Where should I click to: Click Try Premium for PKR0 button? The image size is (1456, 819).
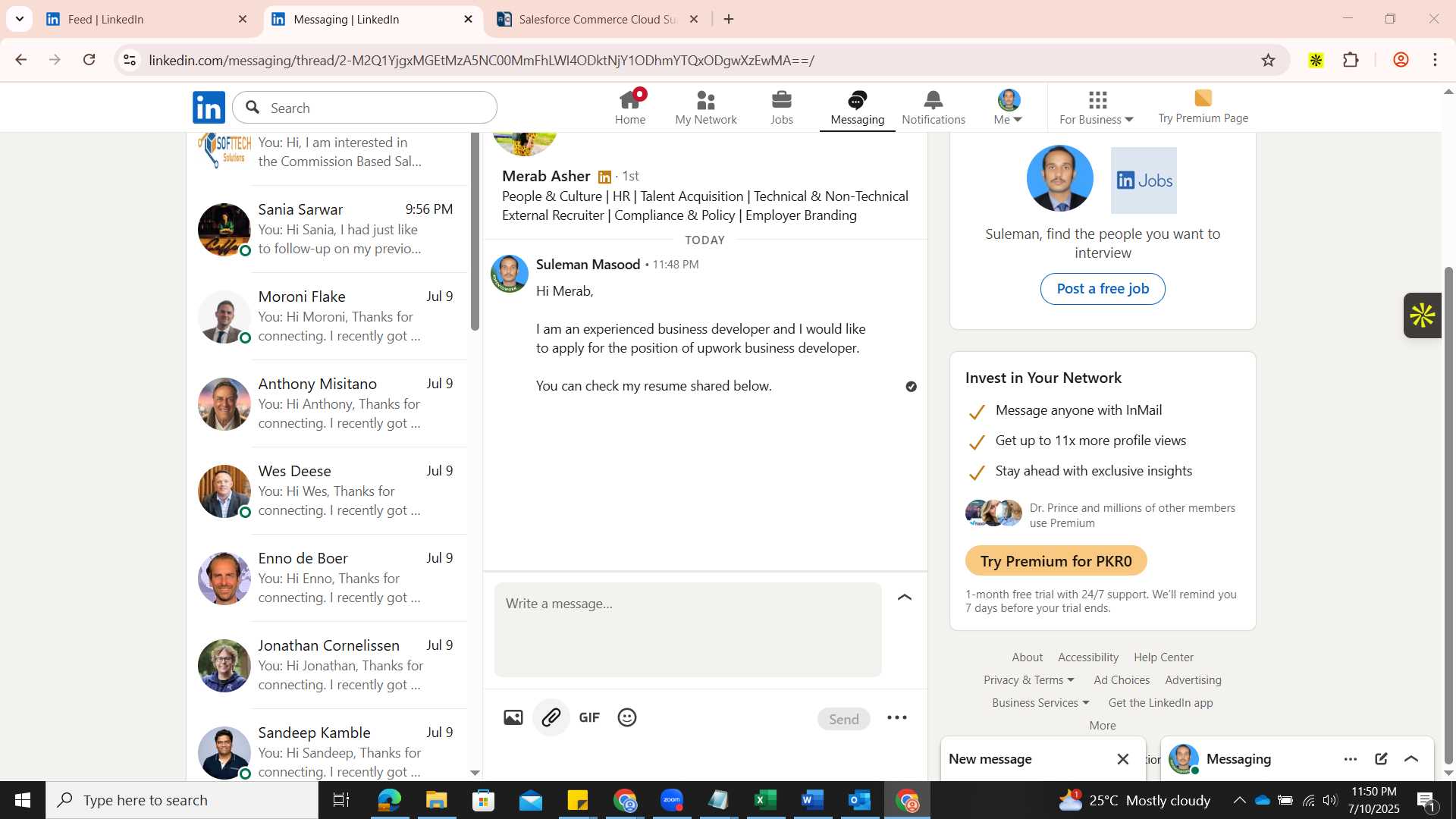coord(1056,561)
